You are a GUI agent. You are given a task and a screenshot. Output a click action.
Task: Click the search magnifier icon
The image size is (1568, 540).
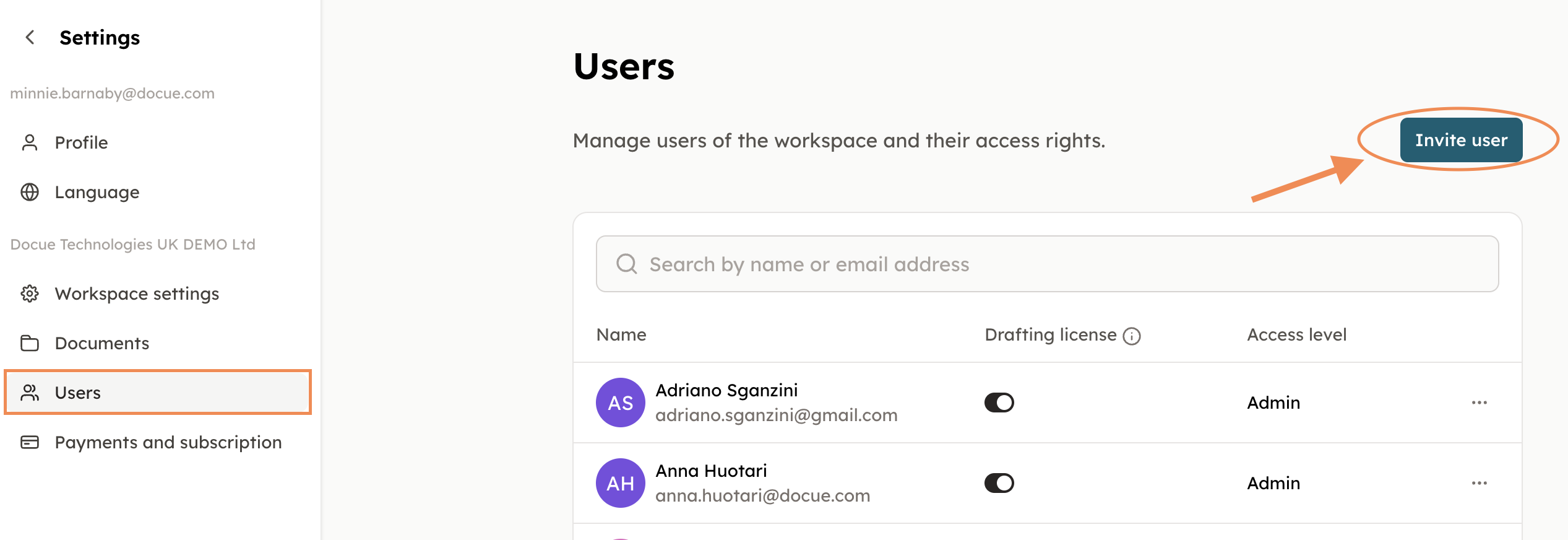click(x=626, y=264)
